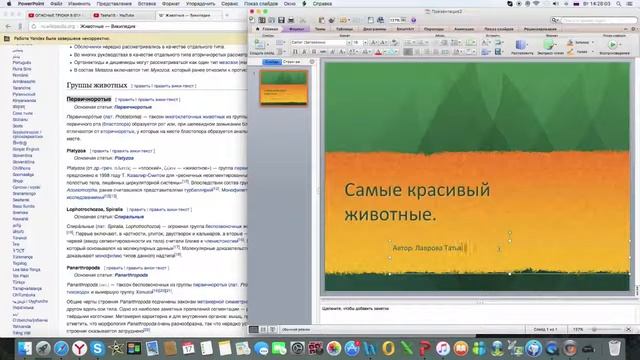Toggle Slide Sorter view in status bar
The image size is (640, 360).
(x=263, y=329)
